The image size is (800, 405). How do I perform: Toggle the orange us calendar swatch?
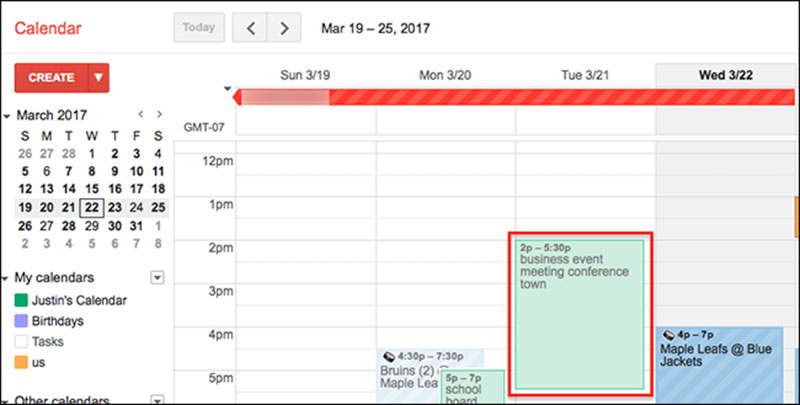coord(21,363)
